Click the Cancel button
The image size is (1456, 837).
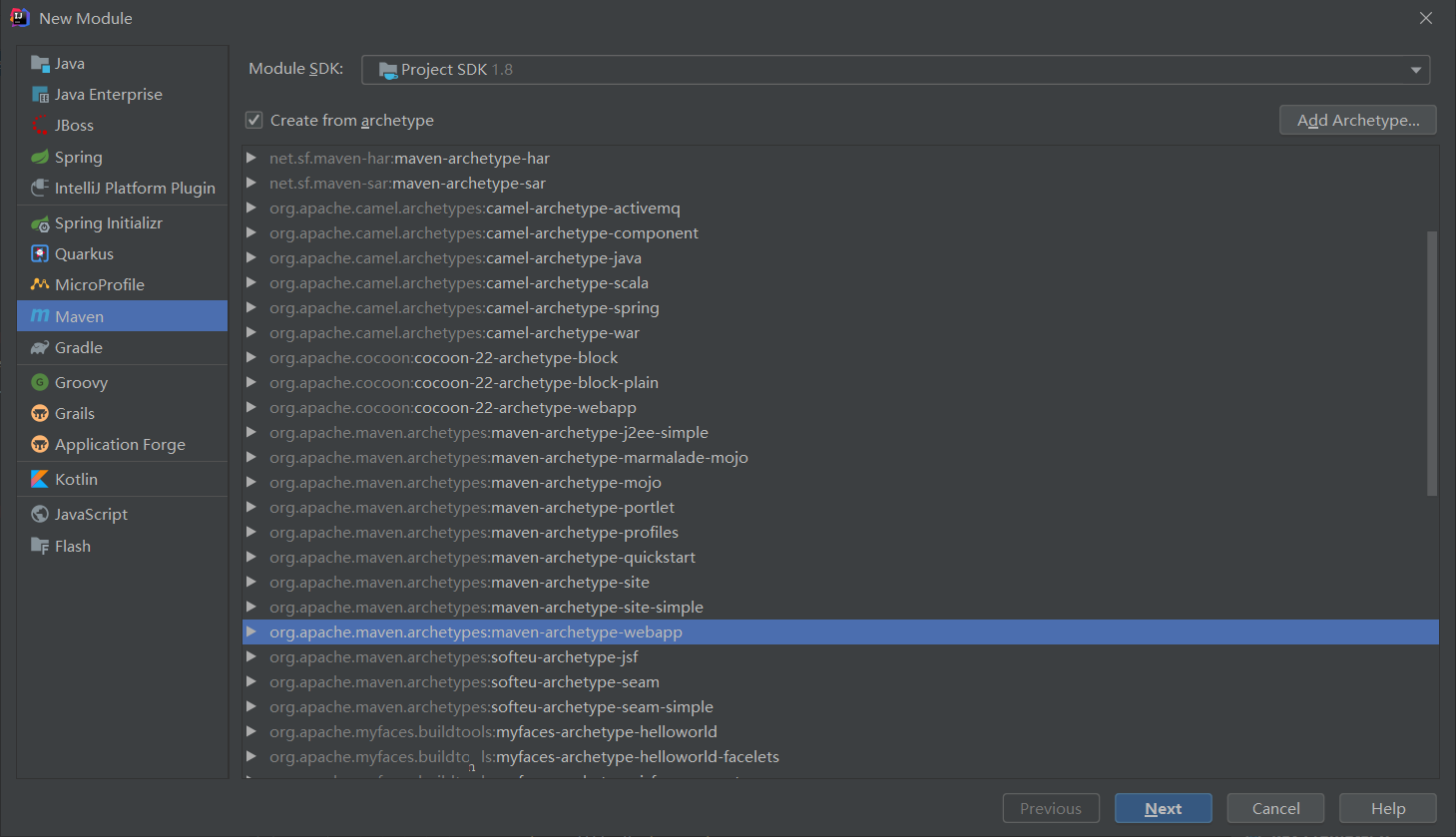1275,808
